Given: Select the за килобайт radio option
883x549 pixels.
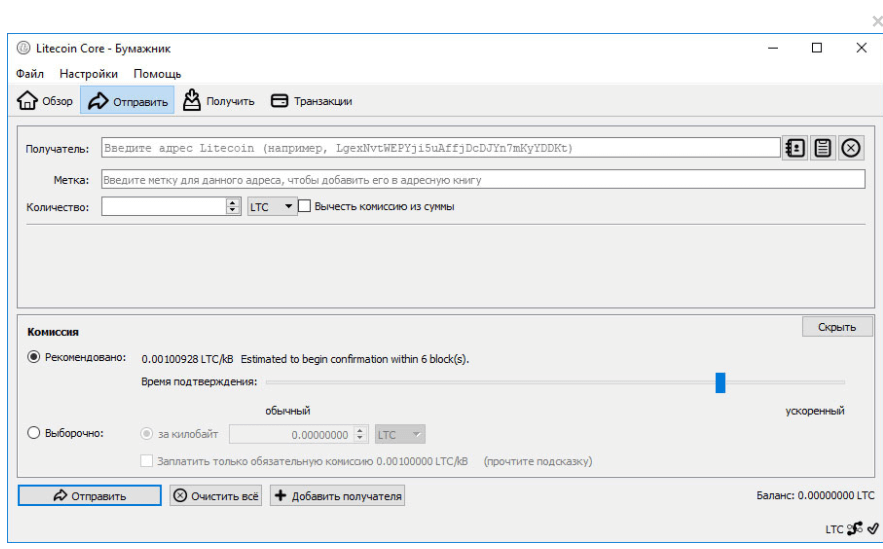Looking at the screenshot, I should [146, 434].
